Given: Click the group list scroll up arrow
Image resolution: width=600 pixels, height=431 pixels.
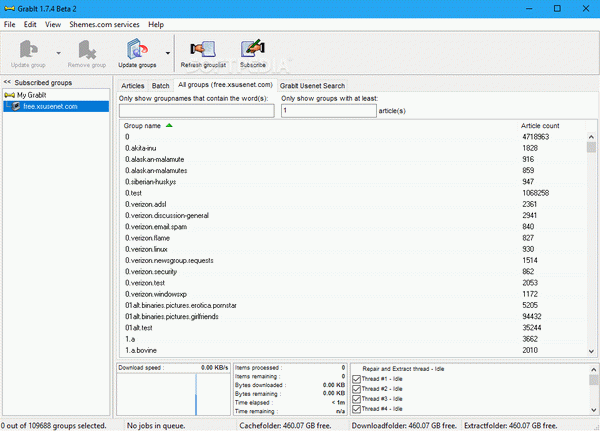Looking at the screenshot, I should pyautogui.click(x=591, y=137).
